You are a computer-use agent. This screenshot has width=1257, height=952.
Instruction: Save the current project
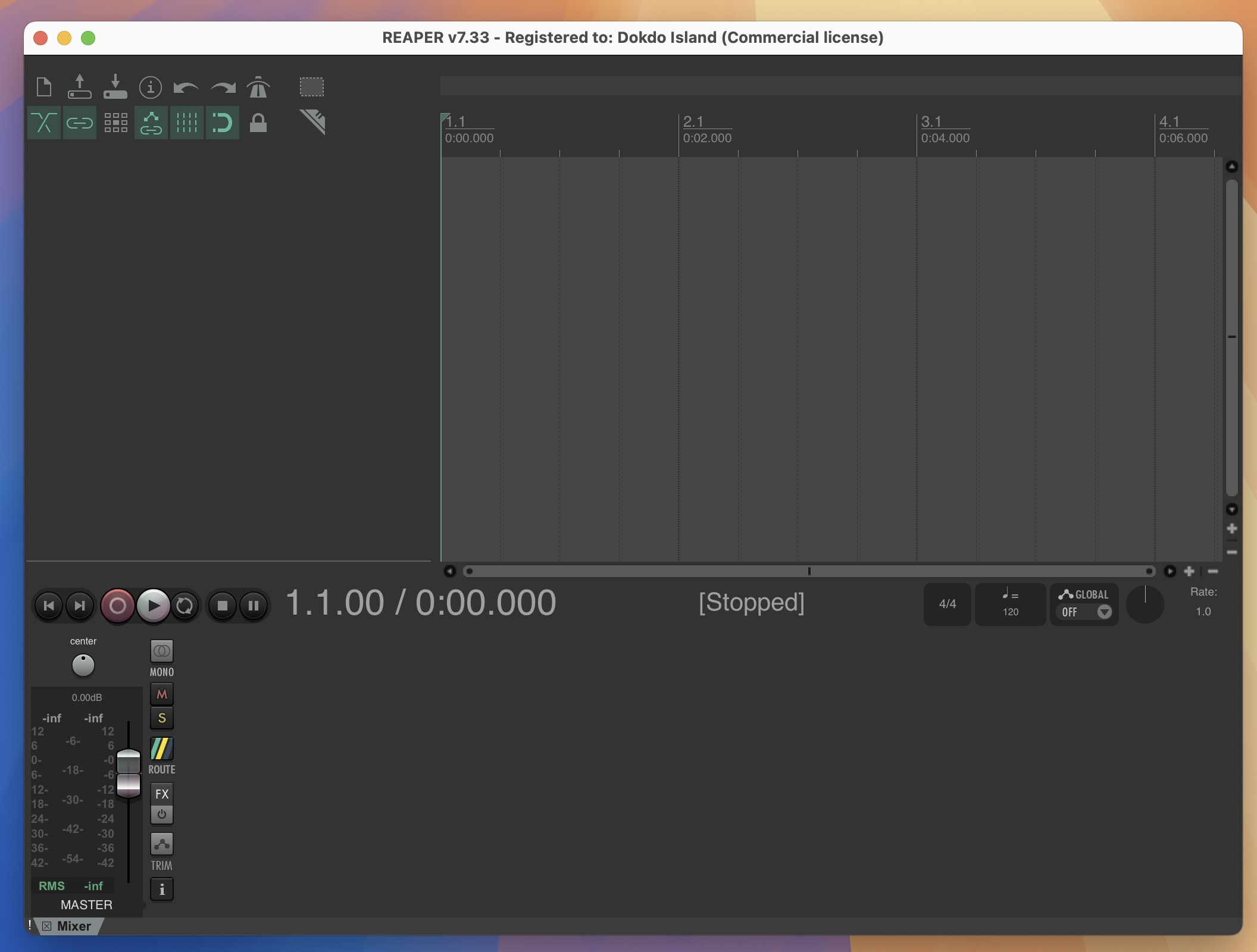pyautogui.click(x=115, y=87)
